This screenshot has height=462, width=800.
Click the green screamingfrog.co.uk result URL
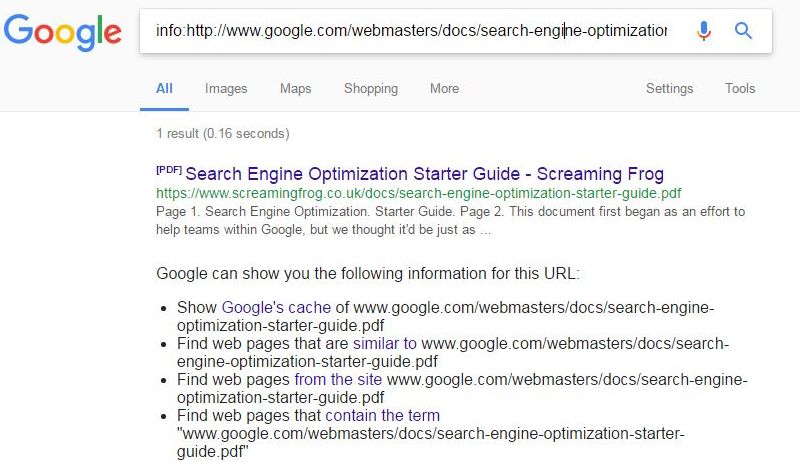[x=419, y=193]
